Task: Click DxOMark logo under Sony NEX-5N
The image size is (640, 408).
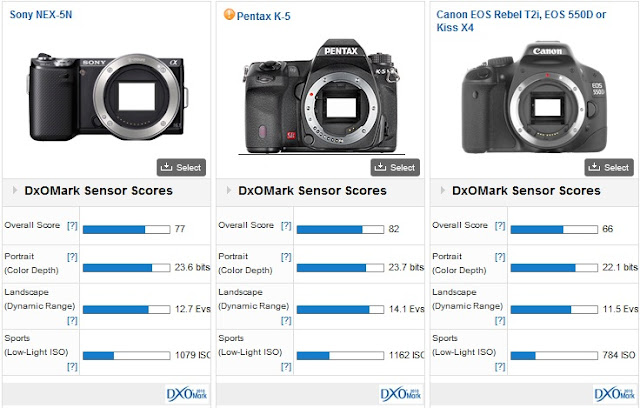Action: tap(187, 395)
